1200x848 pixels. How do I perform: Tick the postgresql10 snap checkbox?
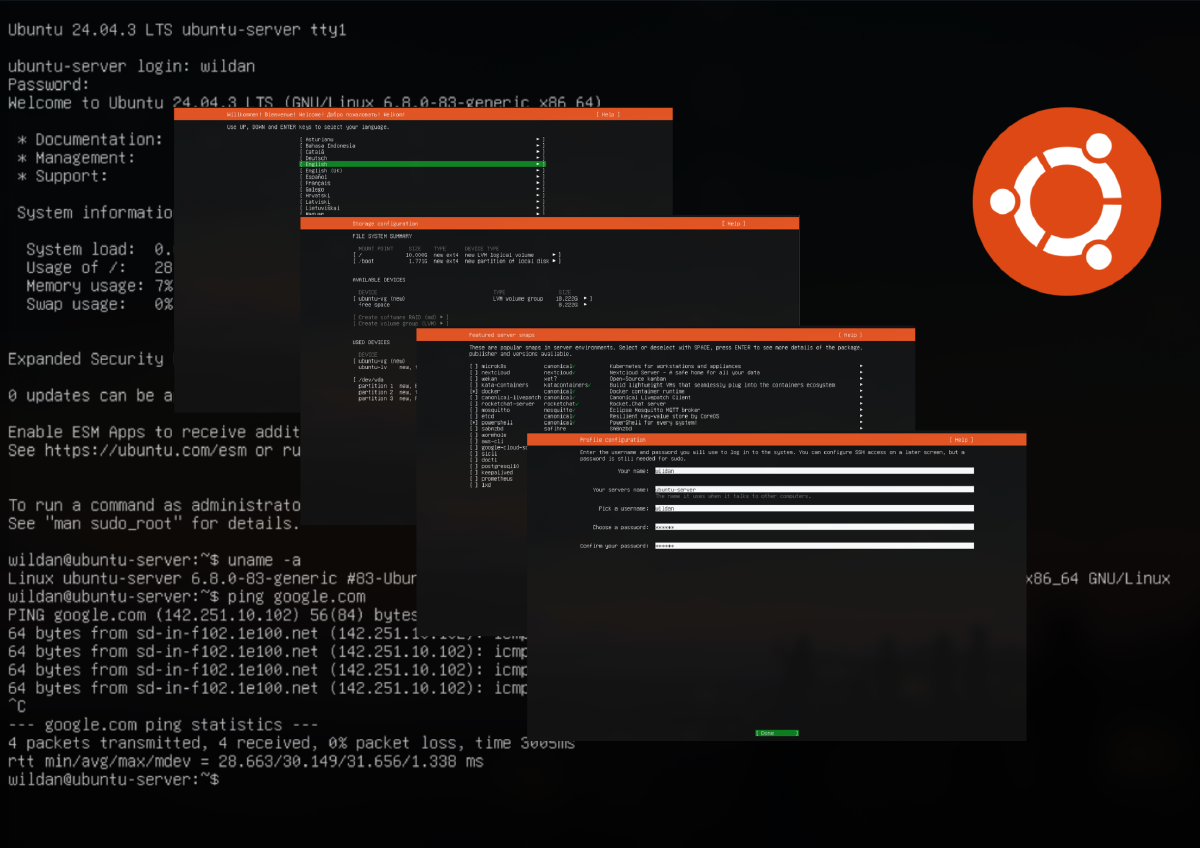tap(473, 466)
